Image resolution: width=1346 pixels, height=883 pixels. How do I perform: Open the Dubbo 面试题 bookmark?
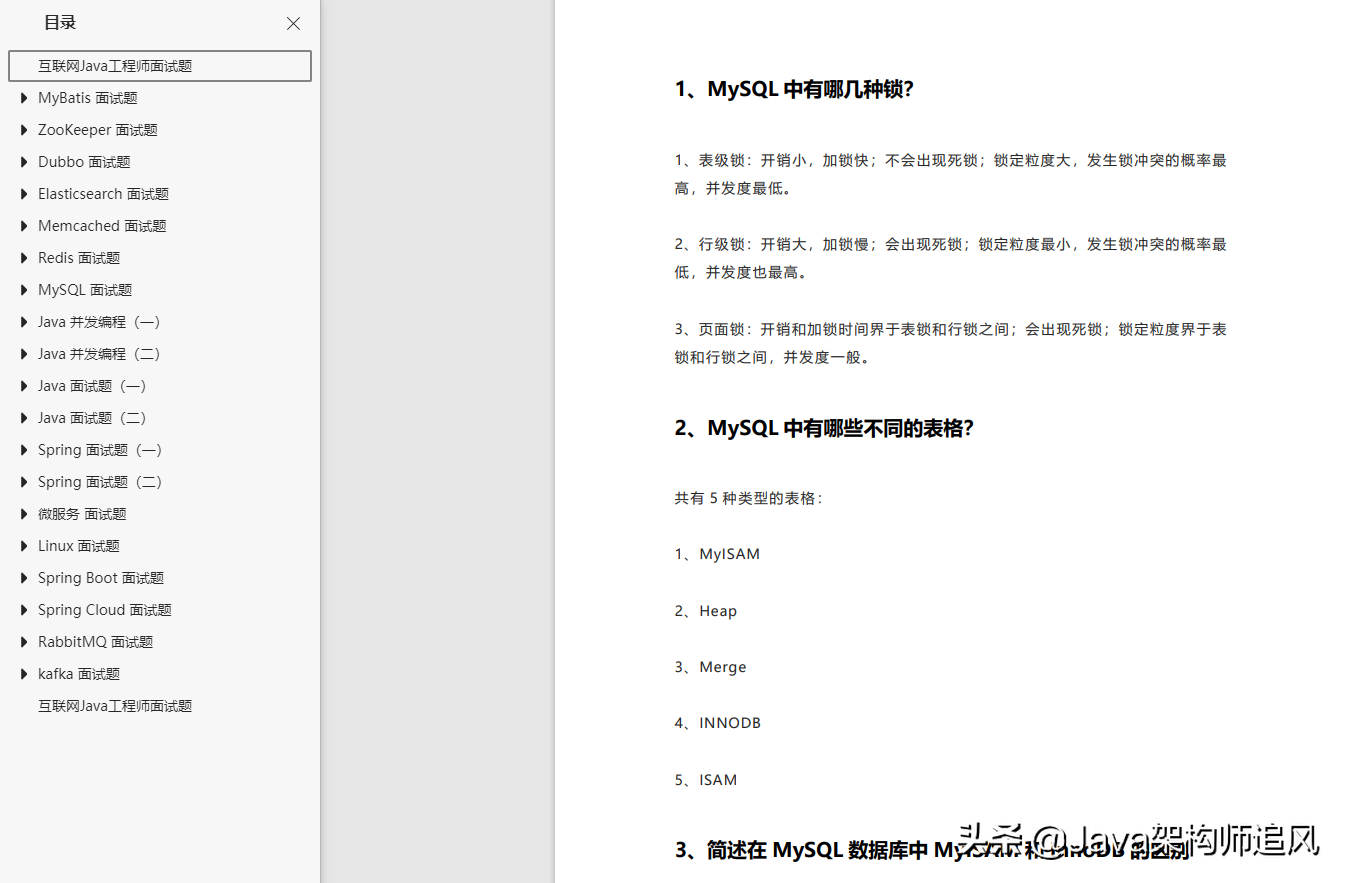[84, 162]
